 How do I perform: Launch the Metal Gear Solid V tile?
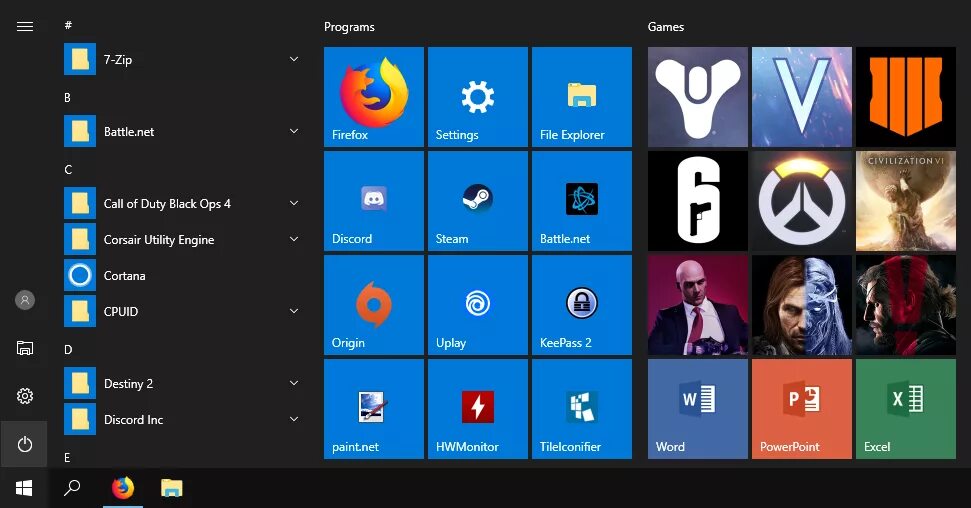click(x=906, y=305)
